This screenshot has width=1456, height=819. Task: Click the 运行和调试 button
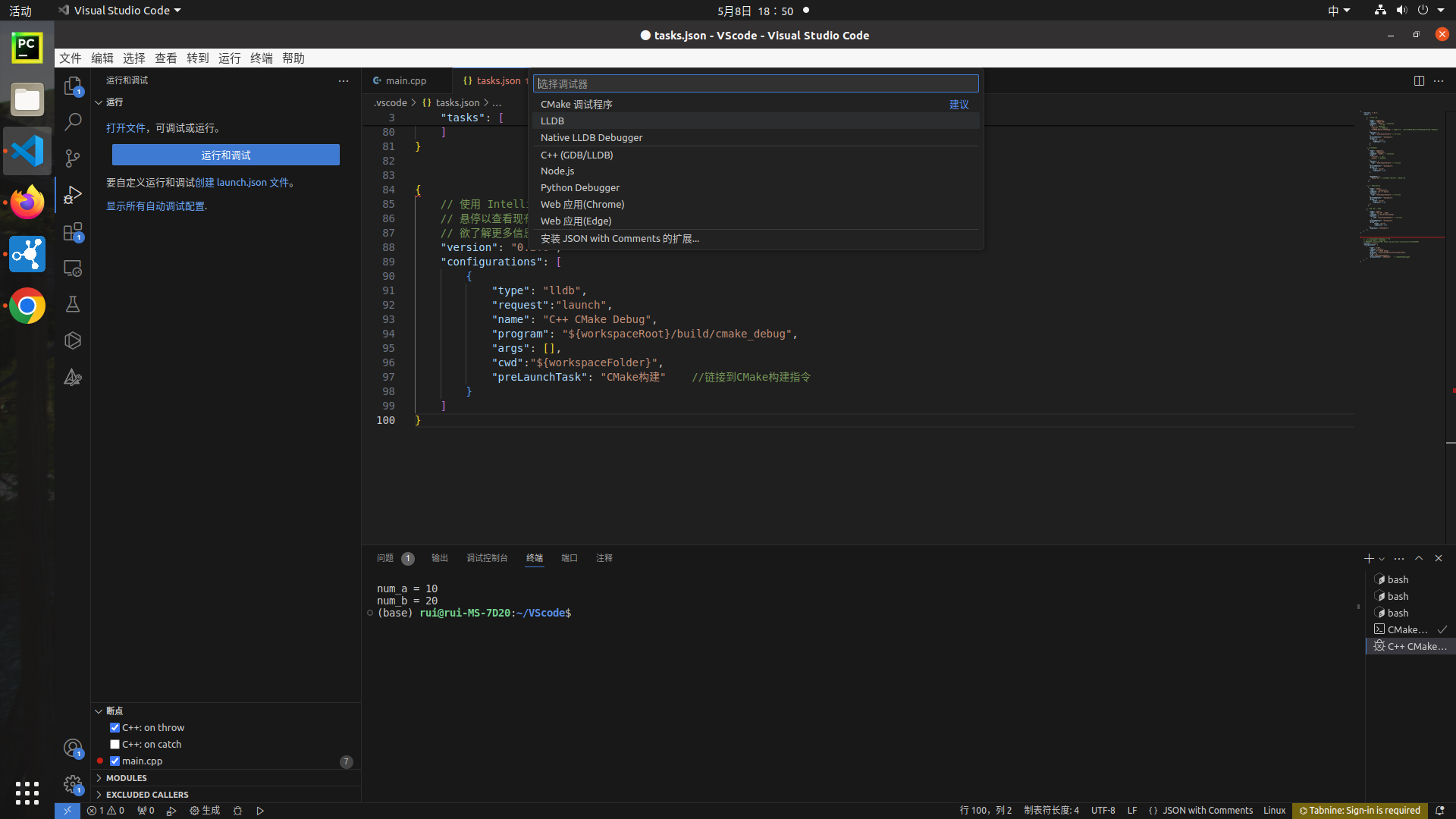click(x=225, y=155)
